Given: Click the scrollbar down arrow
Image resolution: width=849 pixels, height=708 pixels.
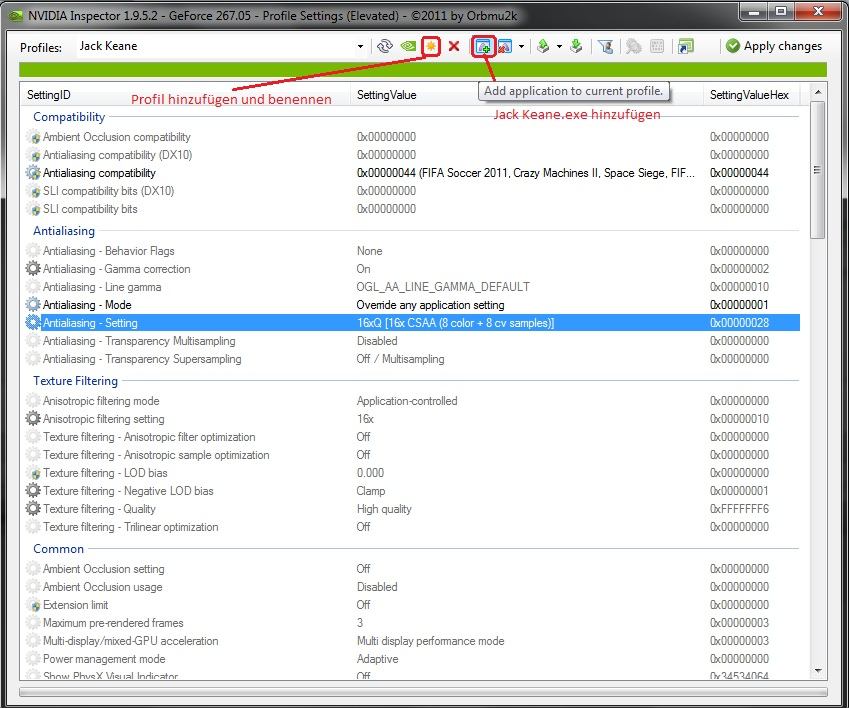Looking at the screenshot, I should (x=818, y=671).
